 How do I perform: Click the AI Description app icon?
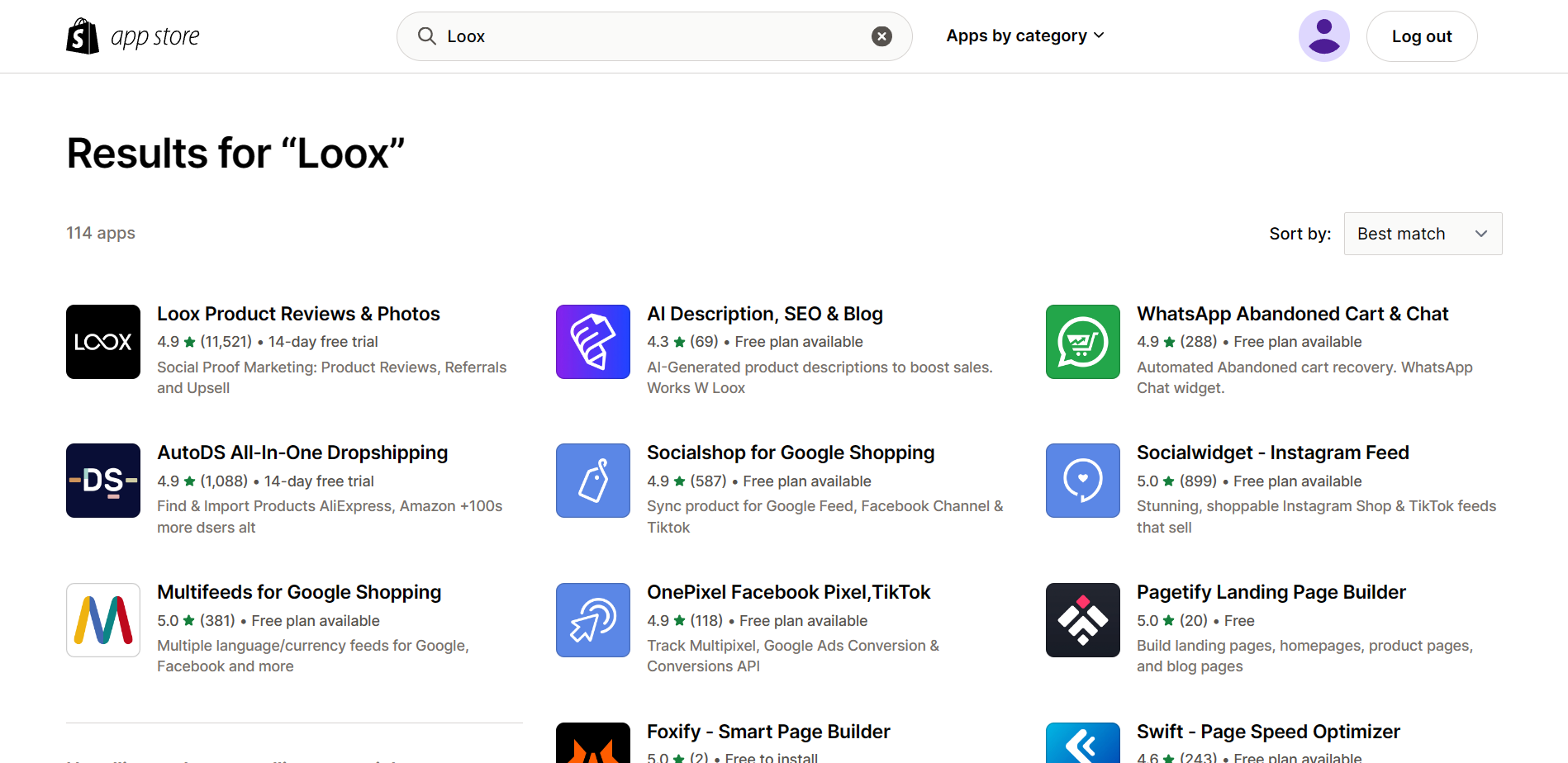pos(593,342)
